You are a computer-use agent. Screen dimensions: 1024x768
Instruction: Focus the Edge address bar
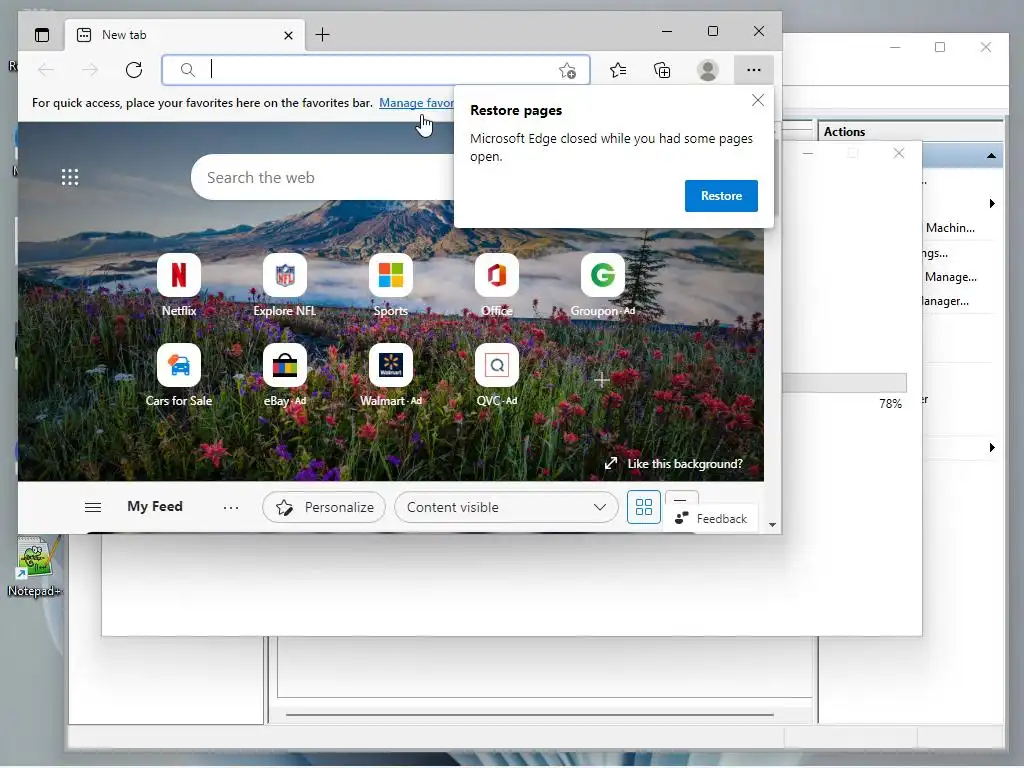point(376,70)
